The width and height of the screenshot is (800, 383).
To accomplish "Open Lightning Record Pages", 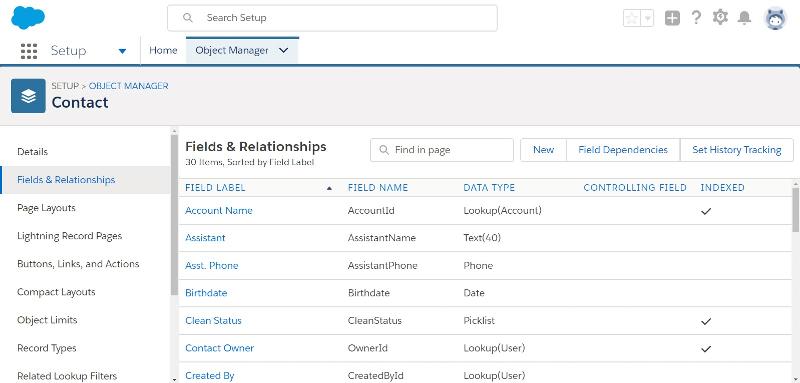I will 69,236.
